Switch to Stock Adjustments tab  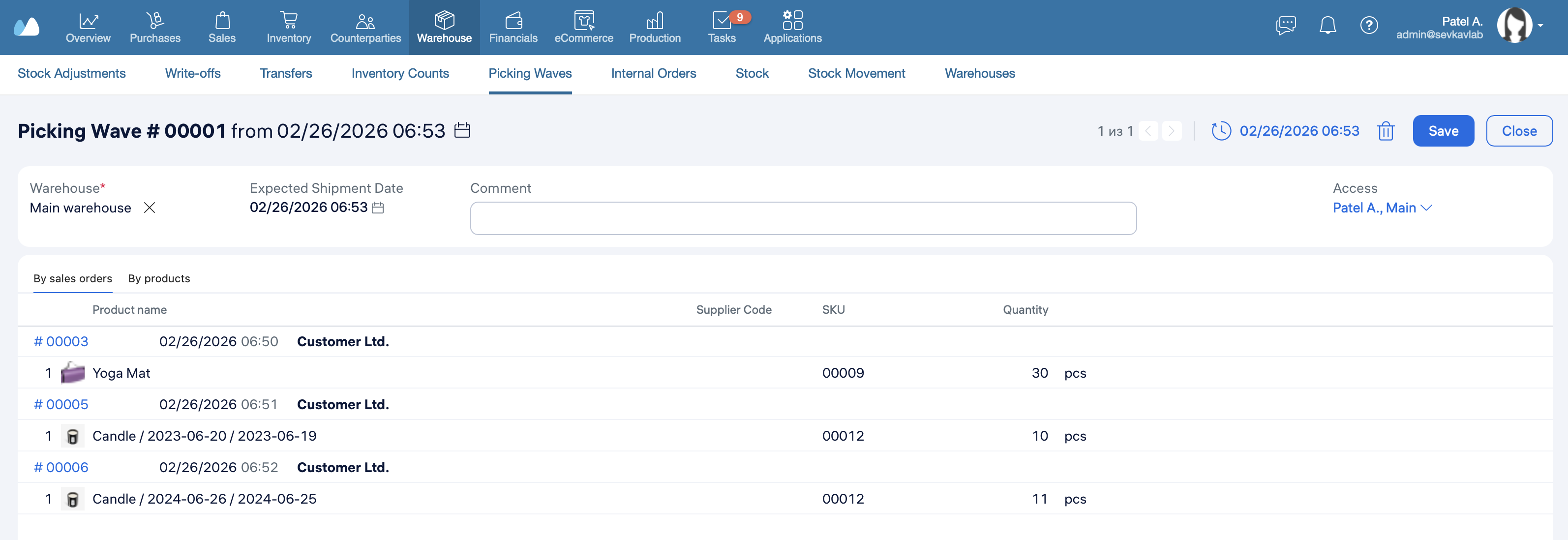(x=72, y=73)
